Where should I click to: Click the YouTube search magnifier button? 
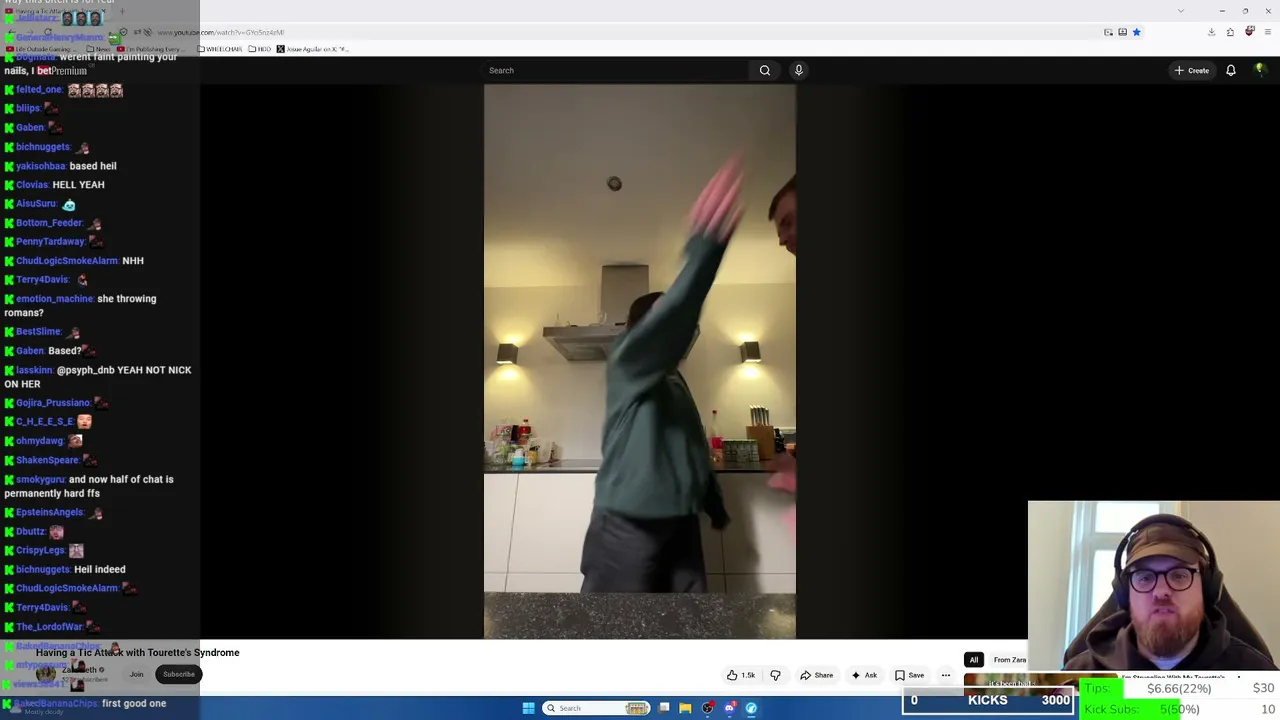[765, 70]
